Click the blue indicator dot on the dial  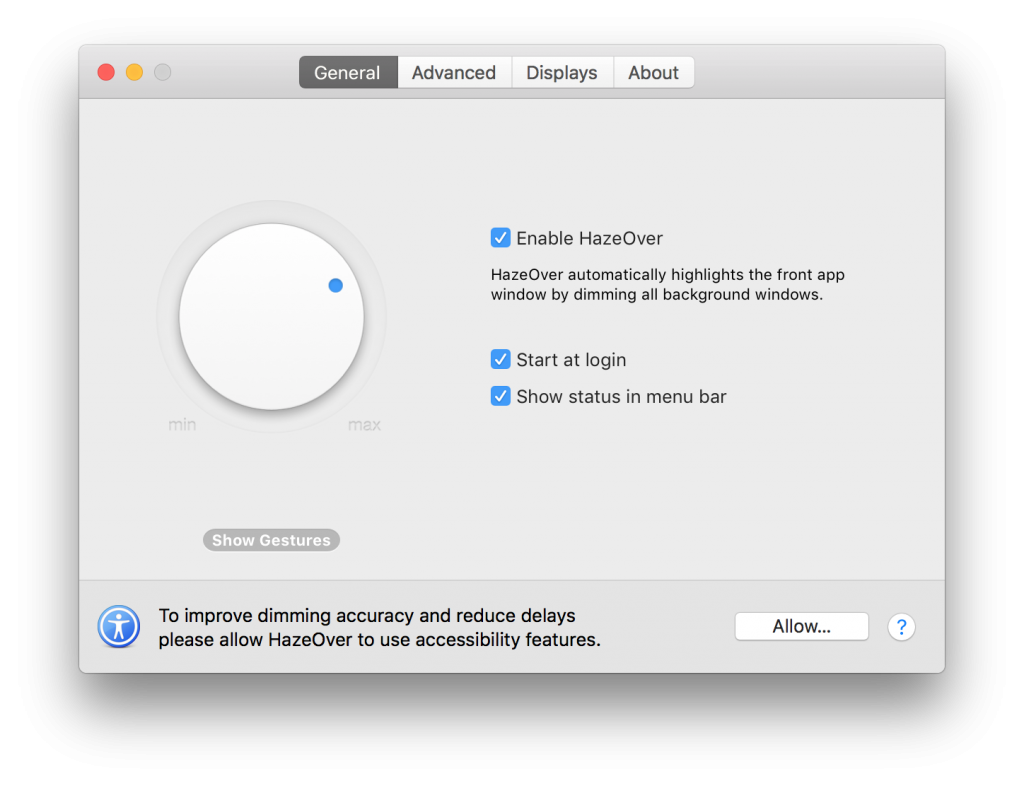[x=336, y=285]
